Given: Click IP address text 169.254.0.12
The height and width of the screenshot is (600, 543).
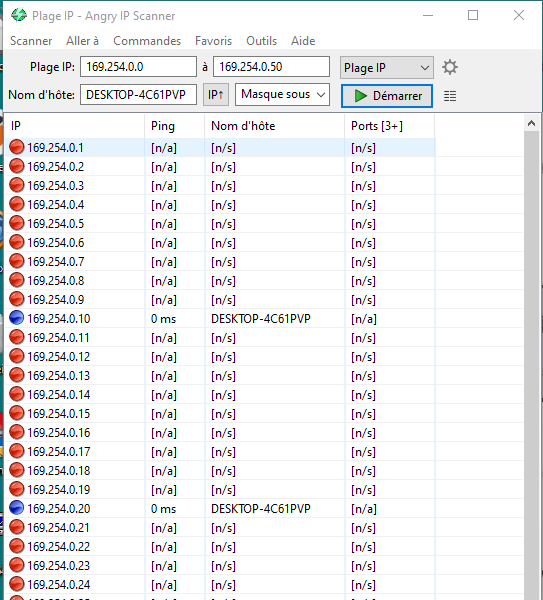Looking at the screenshot, I should coord(59,357).
